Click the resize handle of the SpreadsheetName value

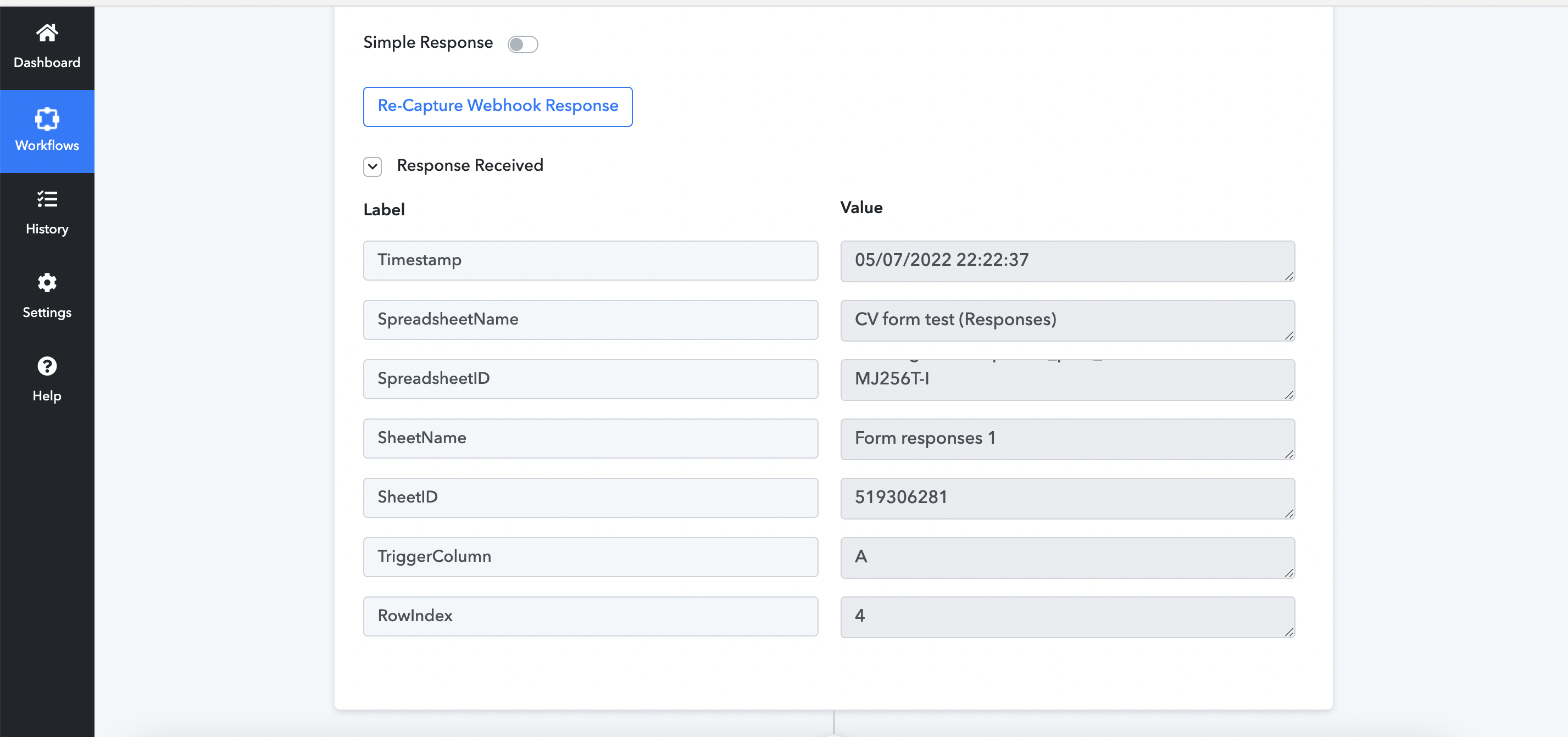coord(1289,336)
